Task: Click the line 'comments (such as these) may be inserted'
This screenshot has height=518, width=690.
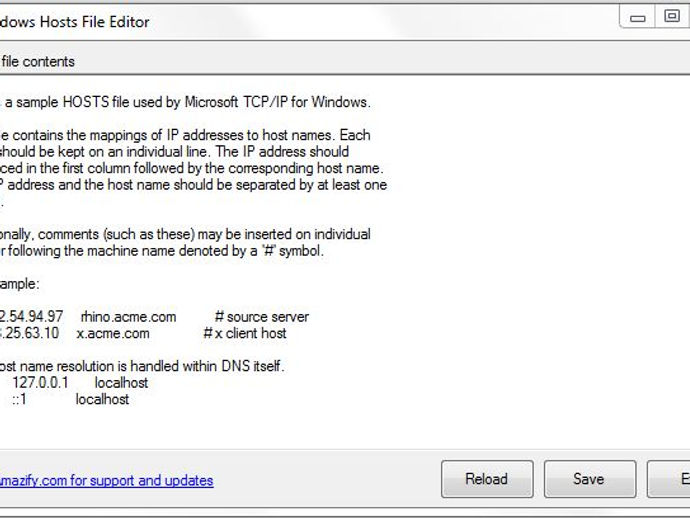Action: click(185, 234)
